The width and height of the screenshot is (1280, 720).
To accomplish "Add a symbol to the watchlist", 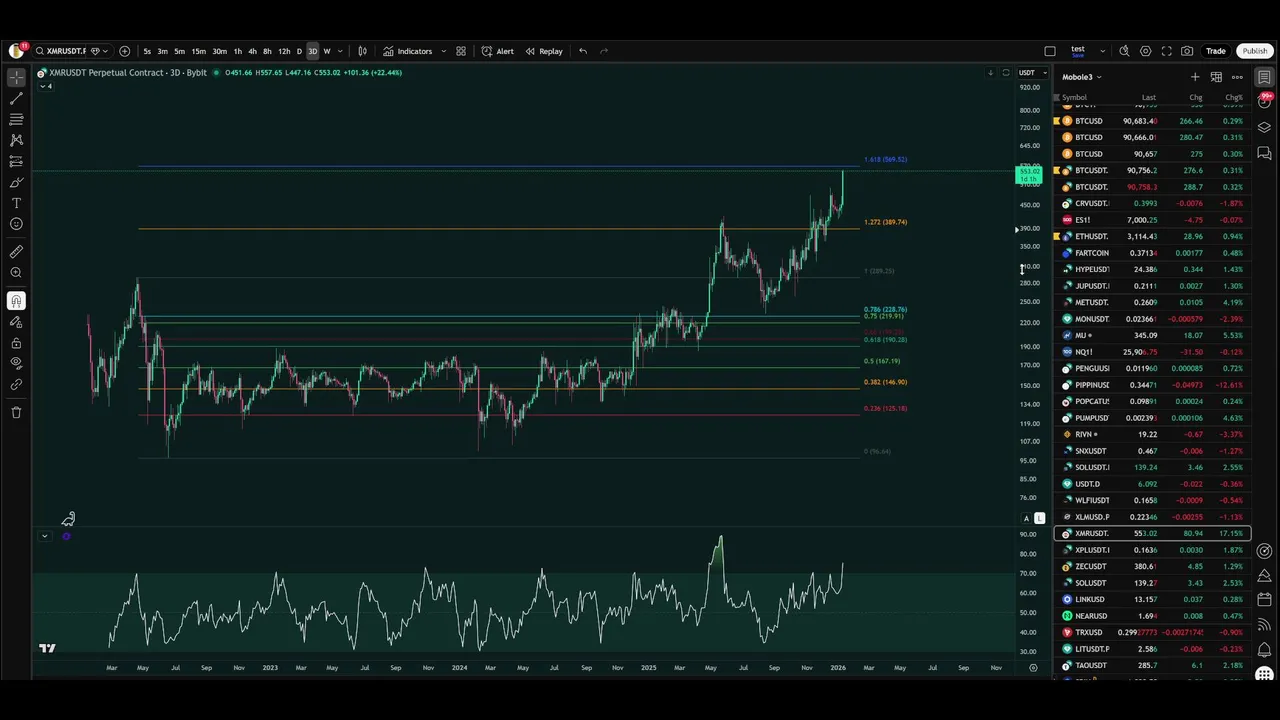I will click(x=1195, y=77).
